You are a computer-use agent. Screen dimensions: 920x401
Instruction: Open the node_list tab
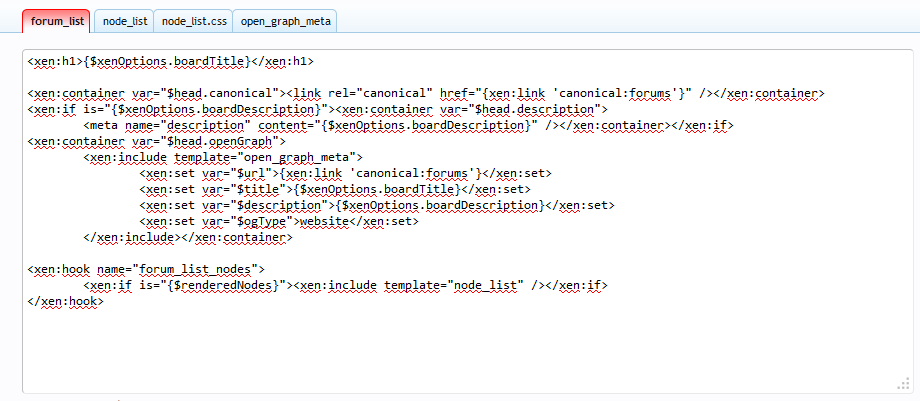tap(124, 21)
